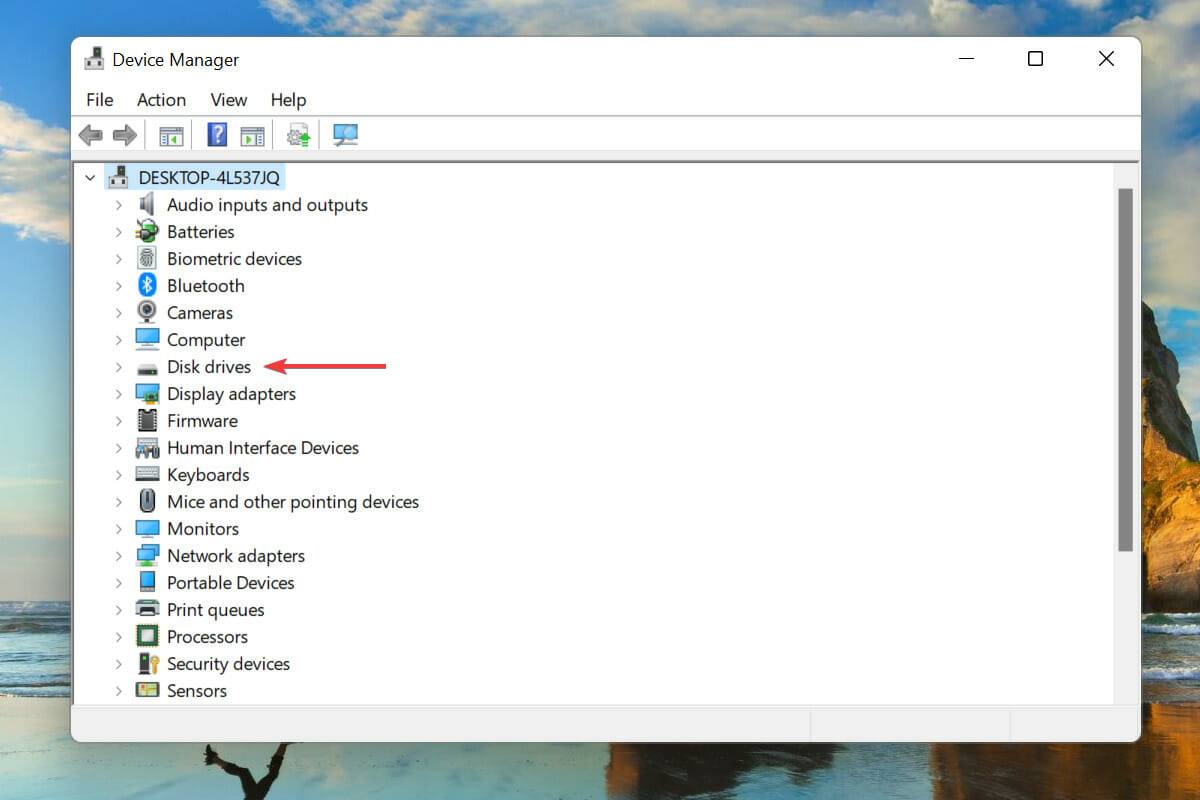Open the View menu
Screen dimensions: 1200x800
point(228,100)
